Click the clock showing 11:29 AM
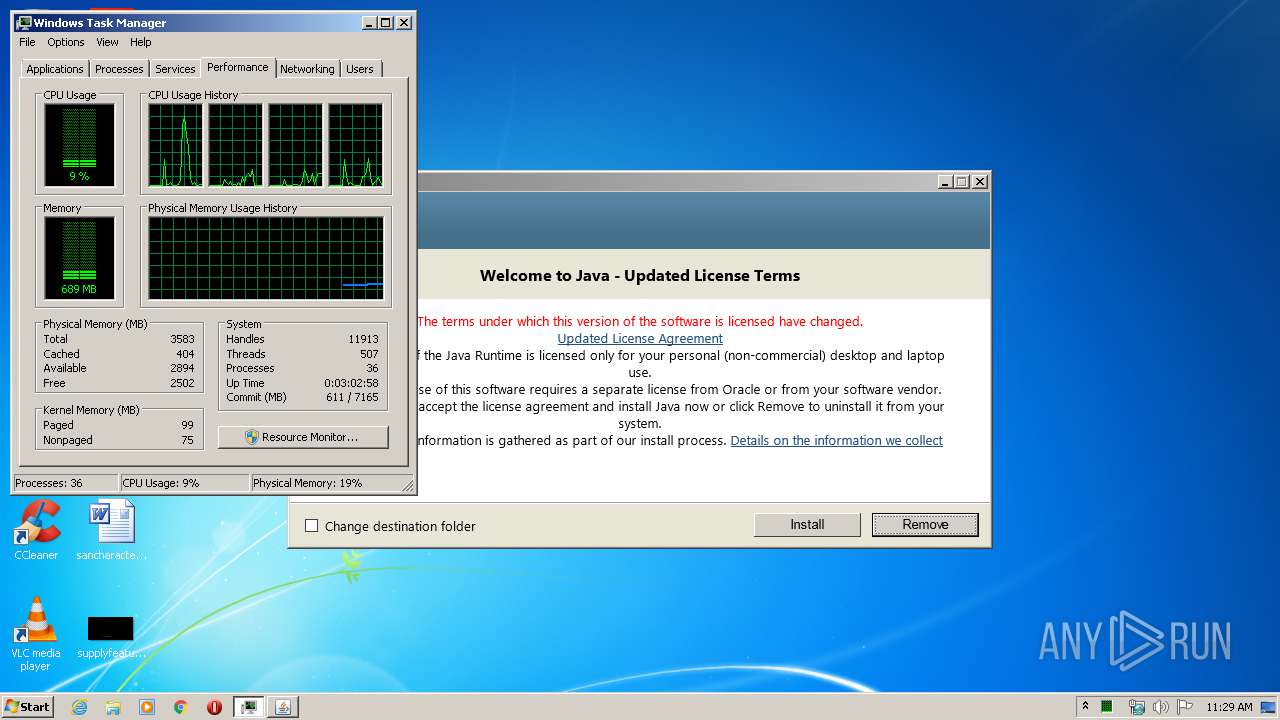Screen dimensions: 1280x720 1229,707
